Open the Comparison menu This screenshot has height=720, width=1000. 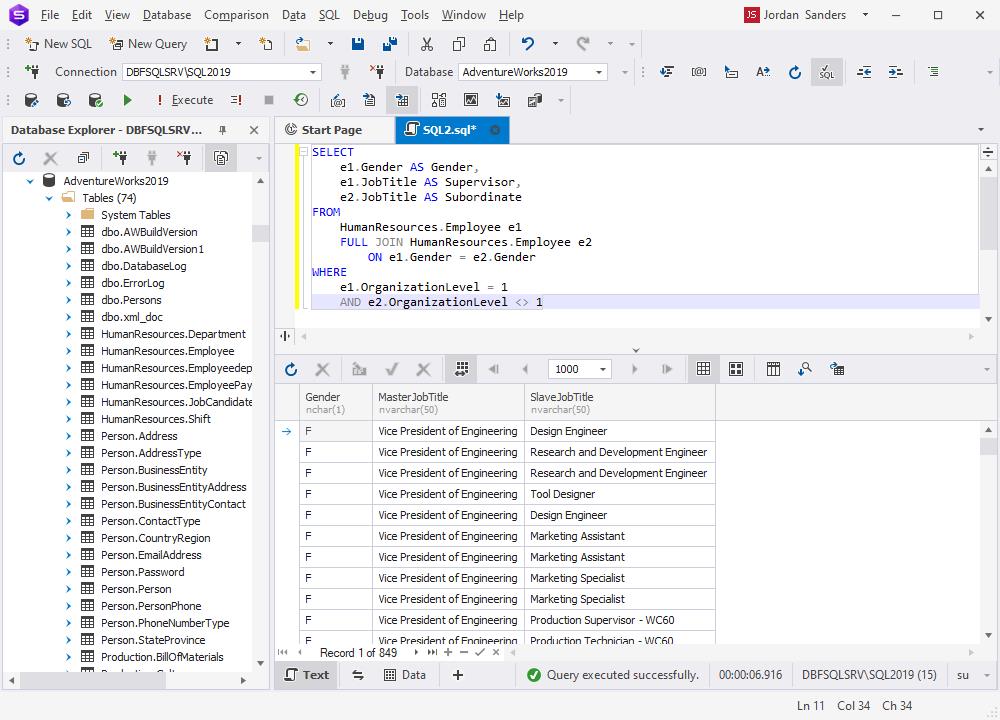click(236, 15)
